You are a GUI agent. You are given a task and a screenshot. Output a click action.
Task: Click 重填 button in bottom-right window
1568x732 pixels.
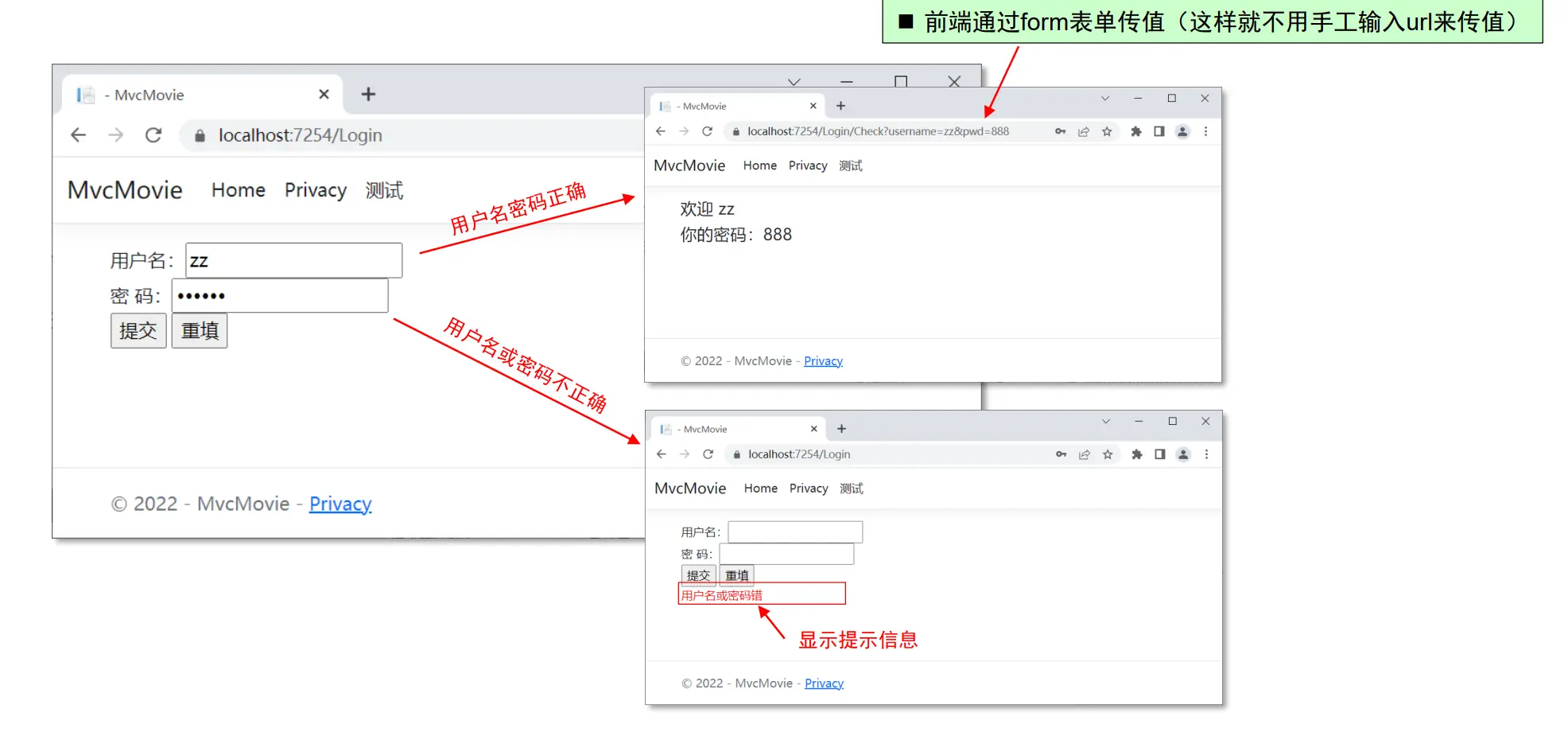[737, 575]
